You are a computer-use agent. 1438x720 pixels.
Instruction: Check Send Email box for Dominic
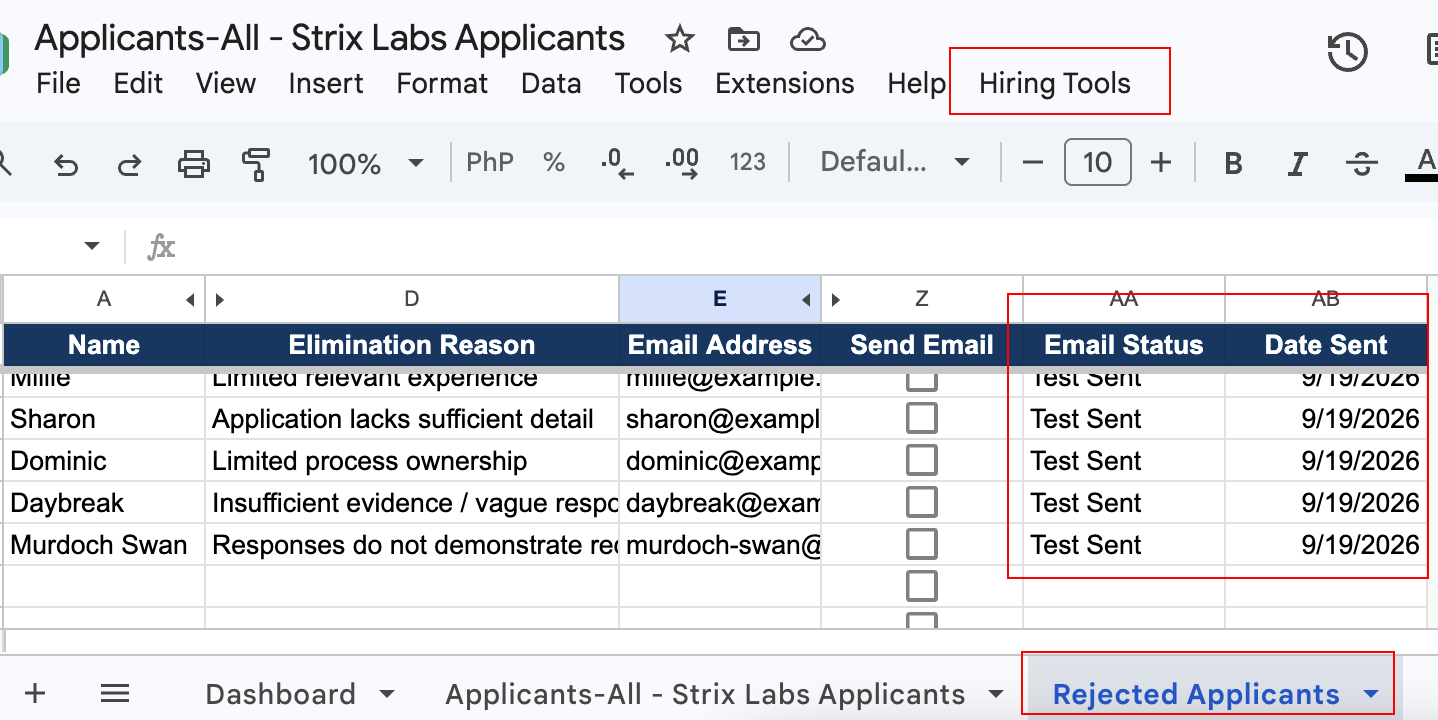click(921, 460)
